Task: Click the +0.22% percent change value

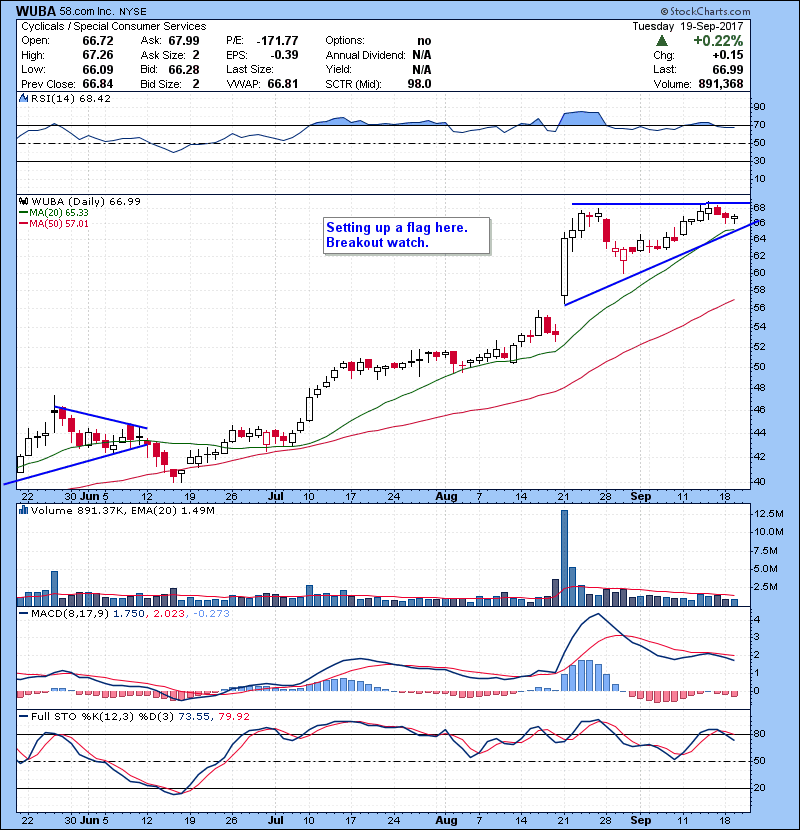Action: 718,41
